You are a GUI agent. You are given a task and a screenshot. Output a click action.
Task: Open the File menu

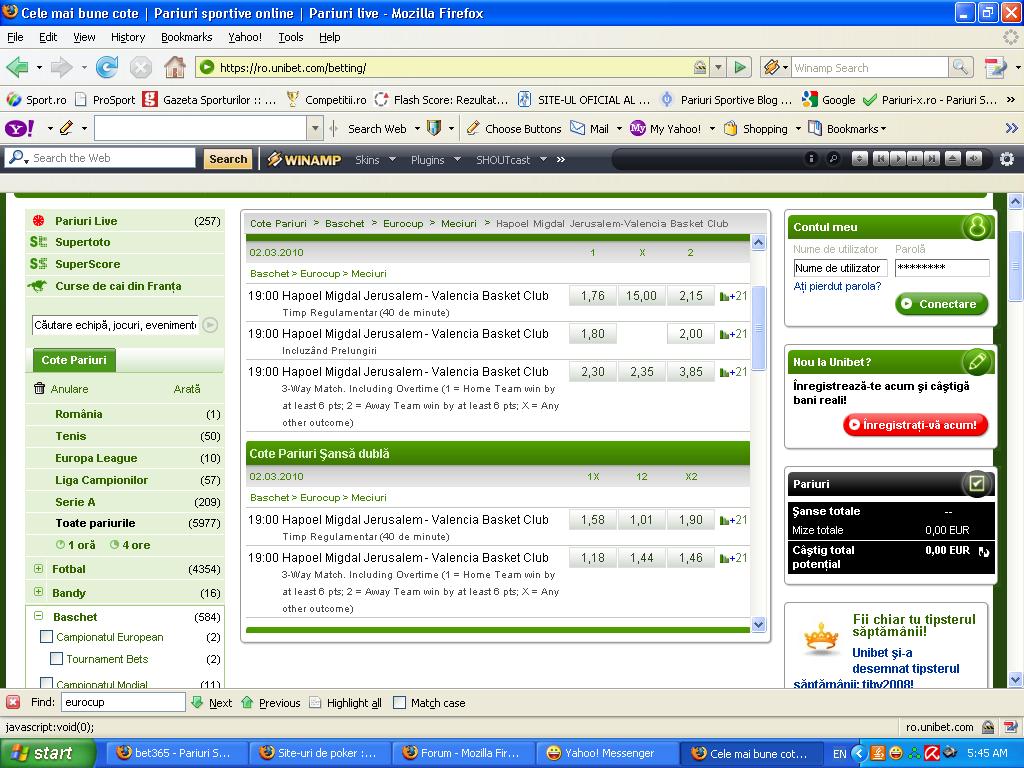click(x=15, y=37)
